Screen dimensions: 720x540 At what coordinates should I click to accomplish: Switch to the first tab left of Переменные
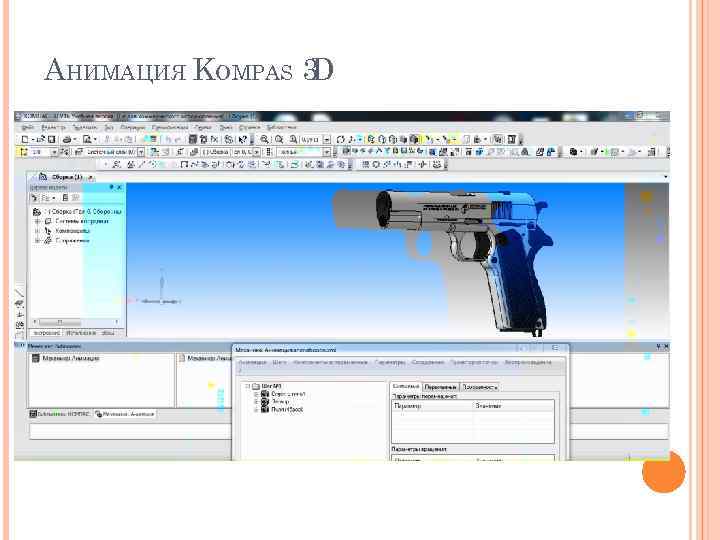click(x=406, y=387)
